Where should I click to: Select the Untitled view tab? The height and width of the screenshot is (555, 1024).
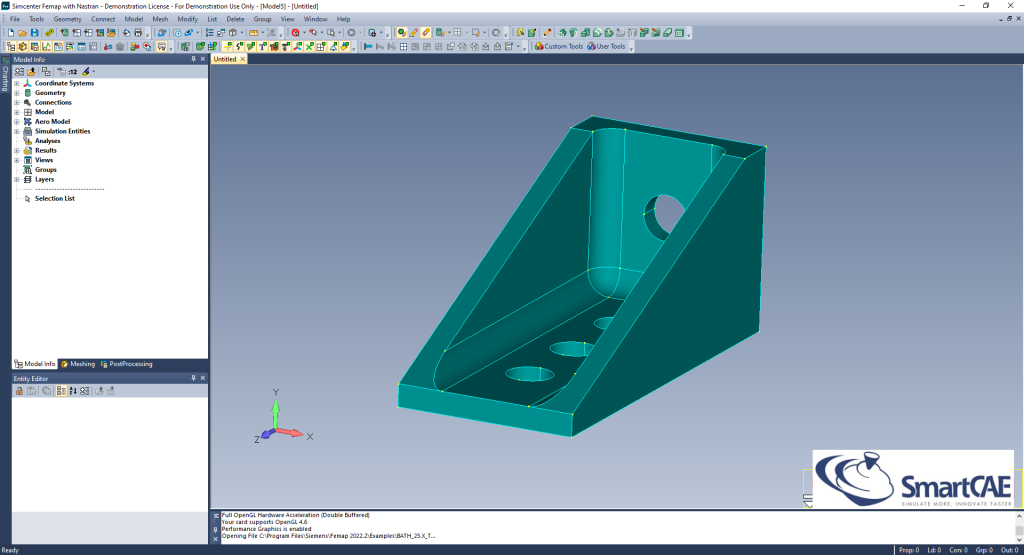tap(225, 59)
